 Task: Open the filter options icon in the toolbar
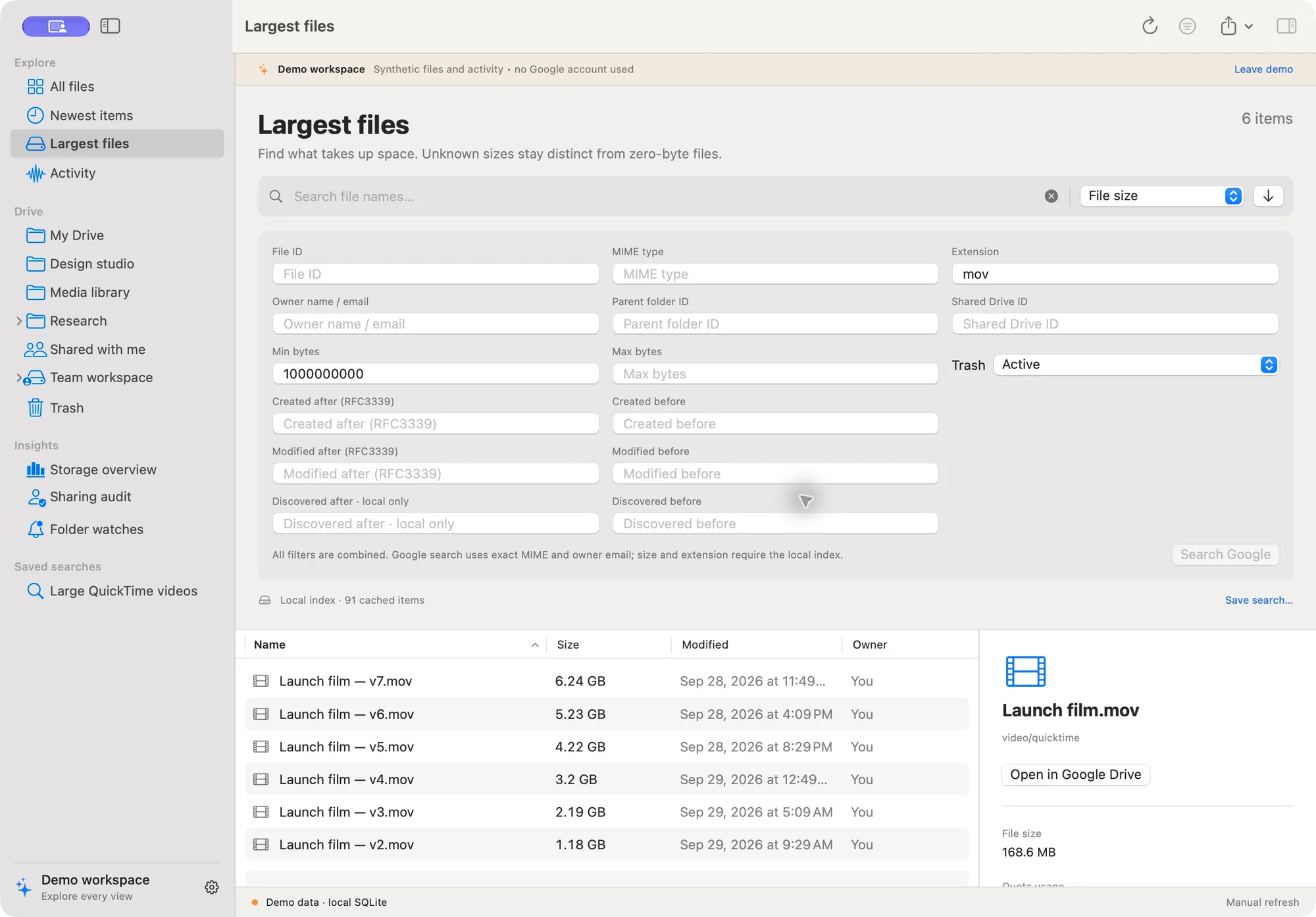(1187, 26)
